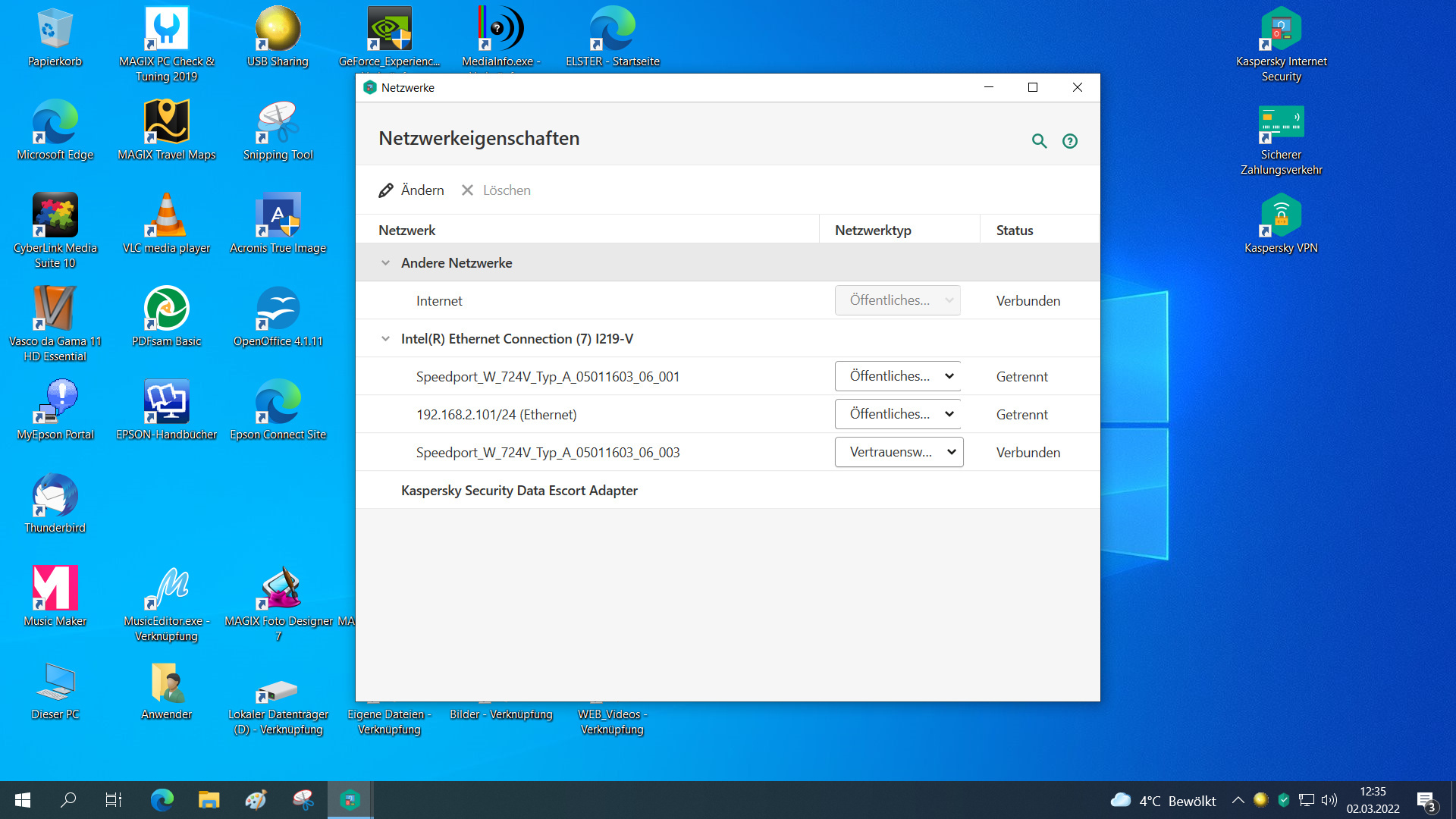Open Task View on the taskbar

[114, 800]
